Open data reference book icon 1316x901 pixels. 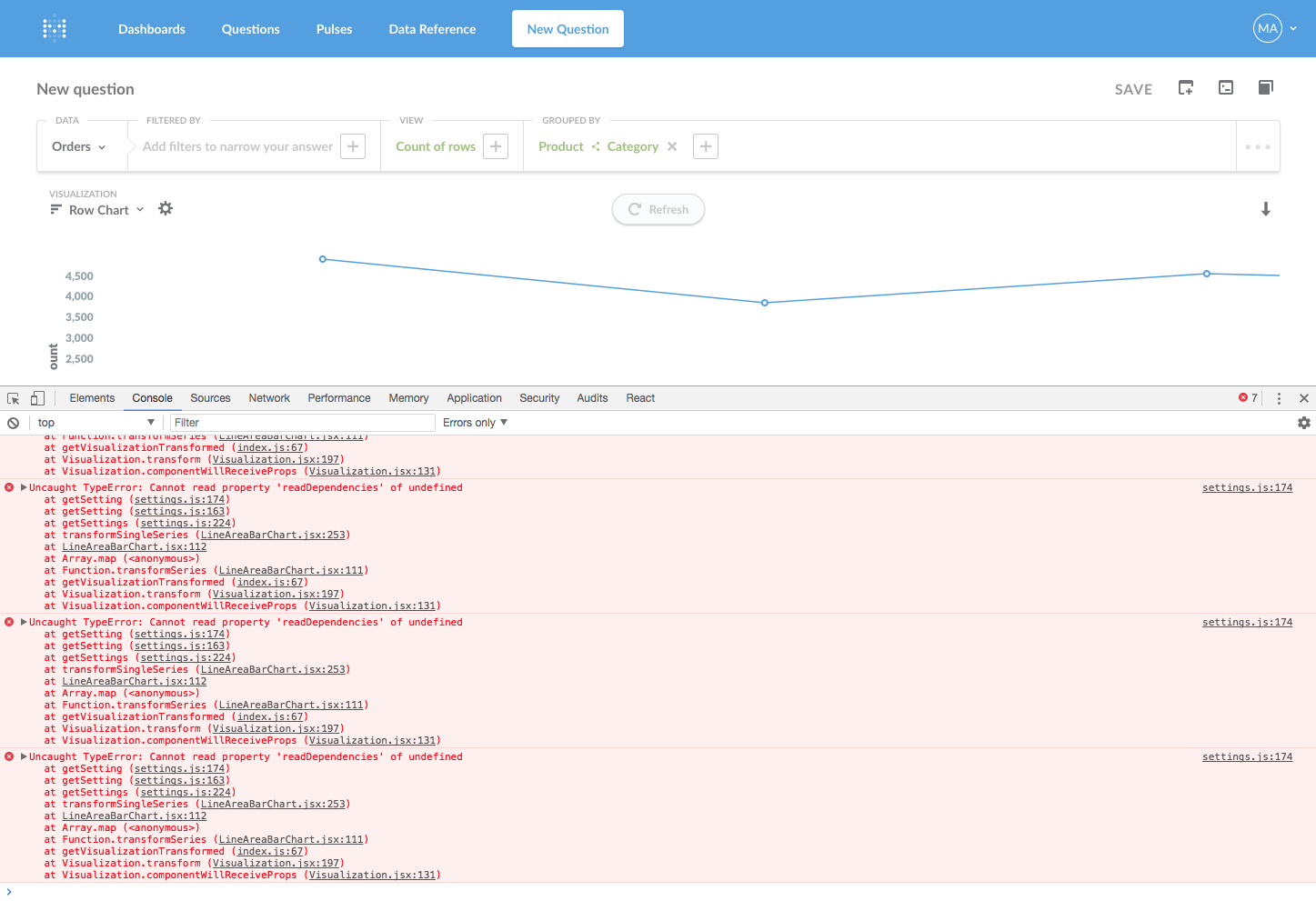(x=1265, y=87)
